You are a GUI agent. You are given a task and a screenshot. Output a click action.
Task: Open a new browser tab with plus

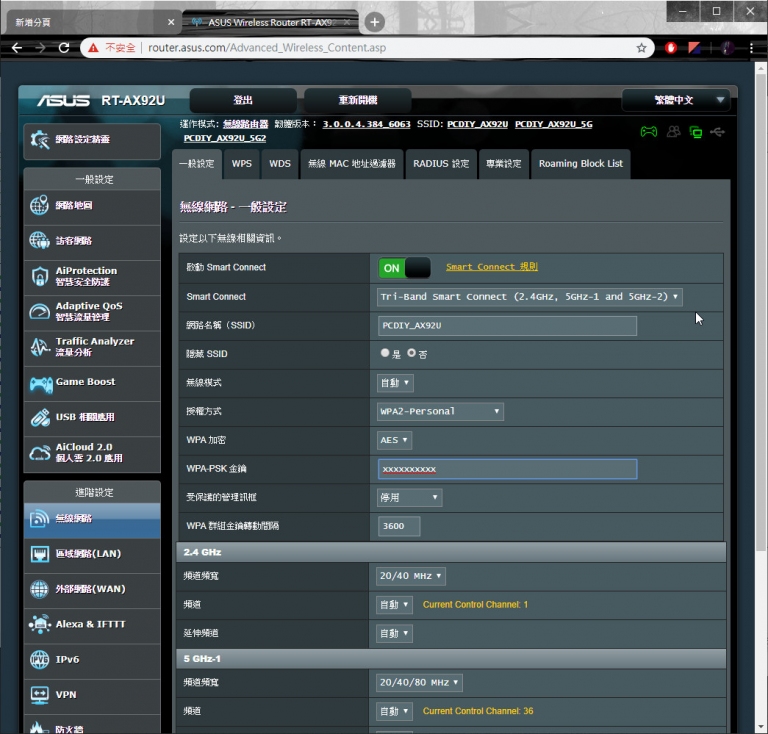pyautogui.click(x=375, y=22)
